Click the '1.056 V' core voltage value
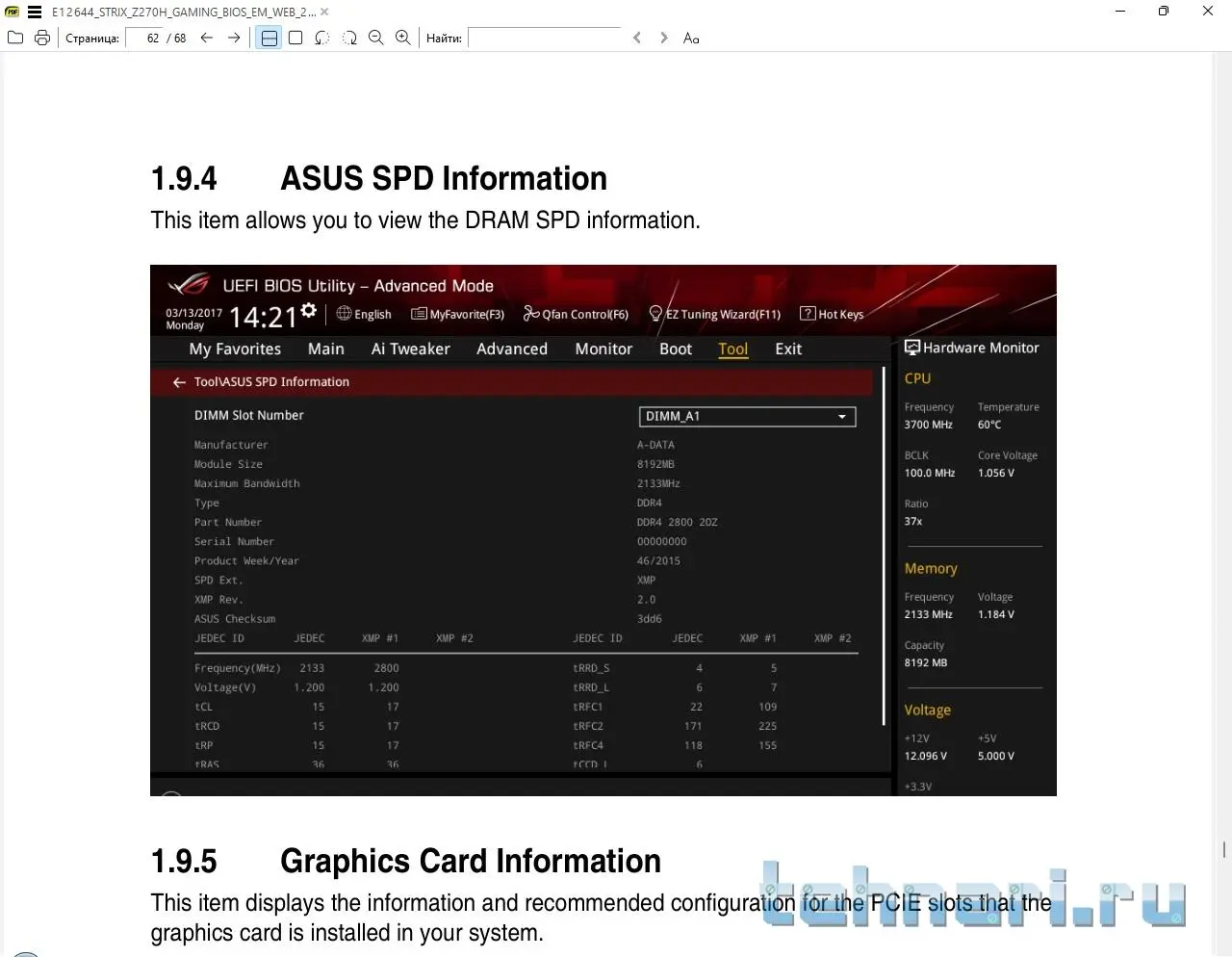1232x957 pixels. click(996, 473)
